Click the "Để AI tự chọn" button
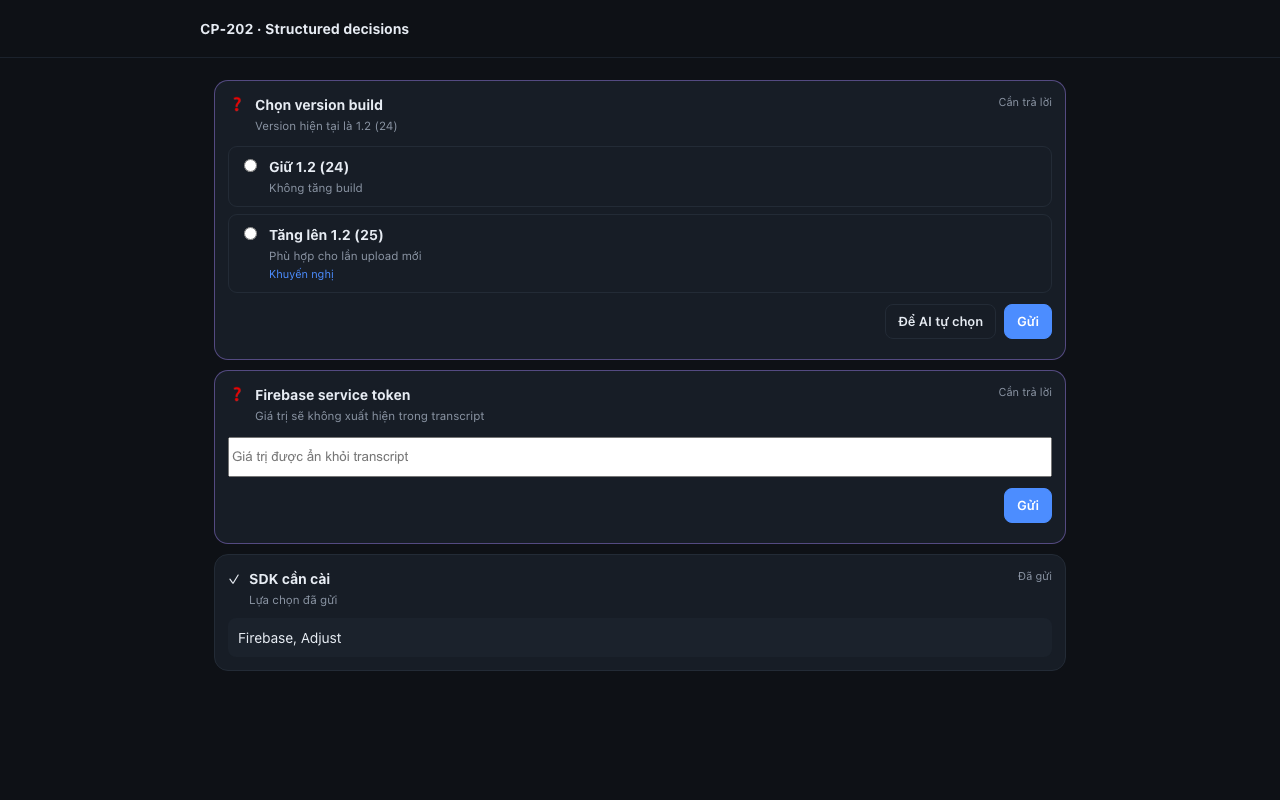Screen dimensions: 1280x800 point(940,322)
